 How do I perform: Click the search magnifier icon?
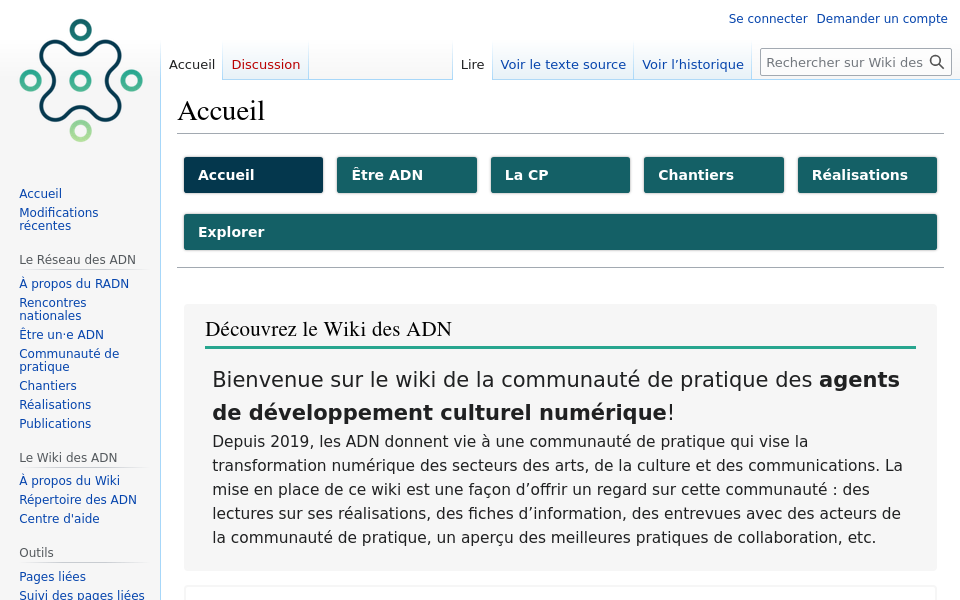(x=937, y=61)
